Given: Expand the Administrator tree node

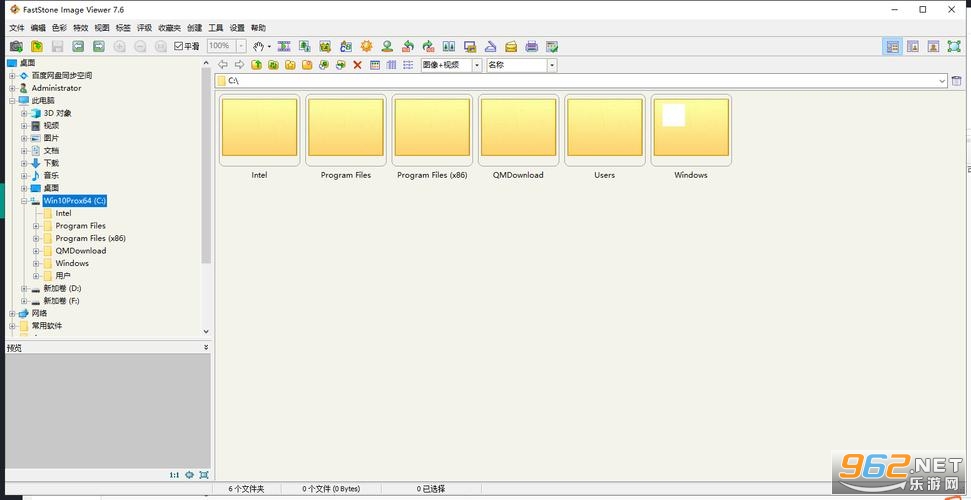Looking at the screenshot, I should [12, 88].
